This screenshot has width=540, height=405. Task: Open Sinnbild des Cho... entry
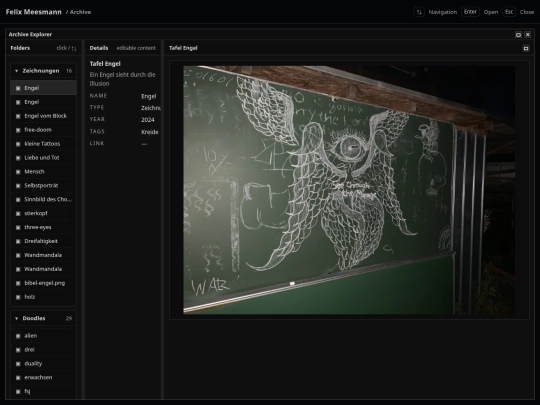[x=43, y=199]
